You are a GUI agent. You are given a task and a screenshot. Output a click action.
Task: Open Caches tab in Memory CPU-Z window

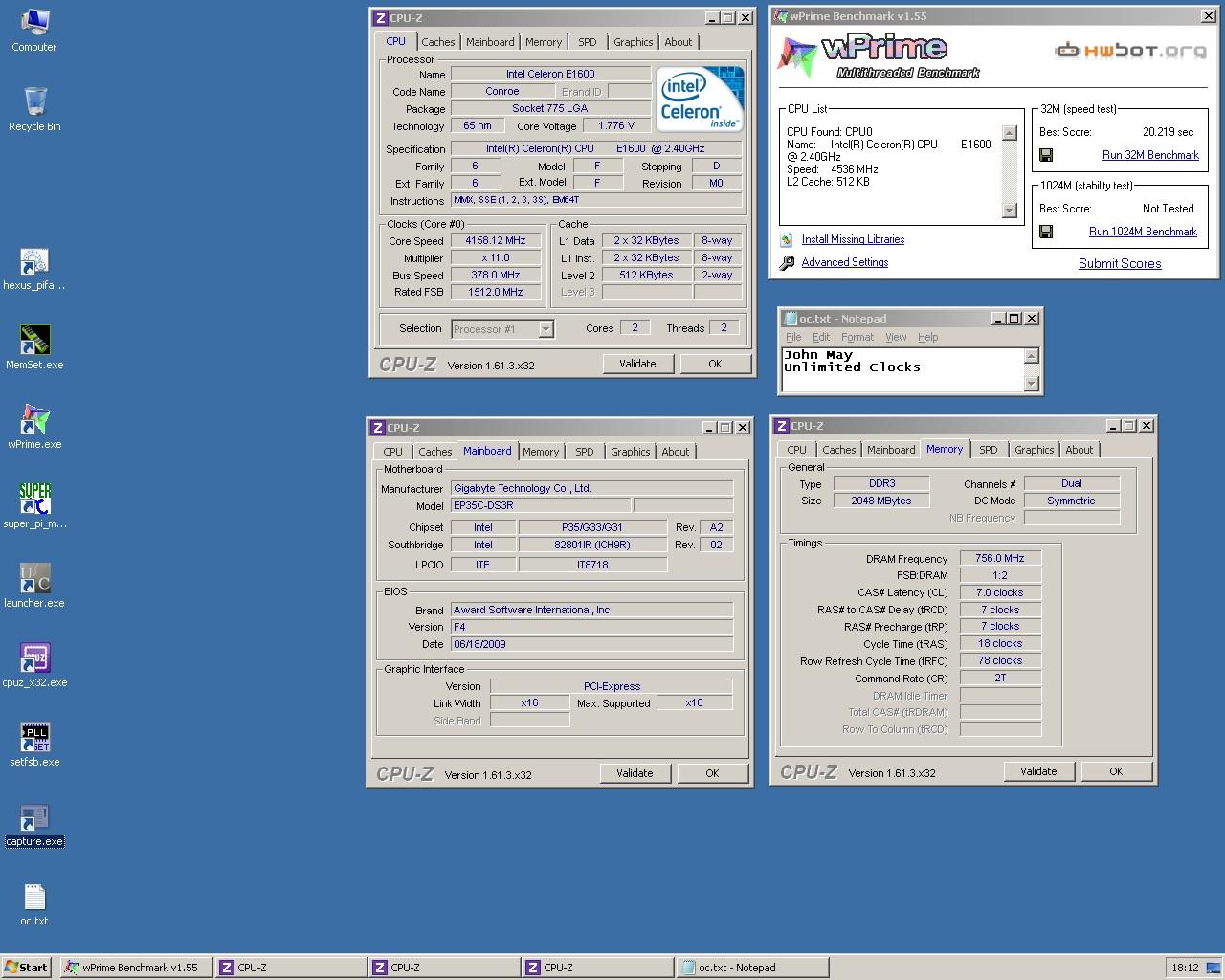[x=839, y=450]
